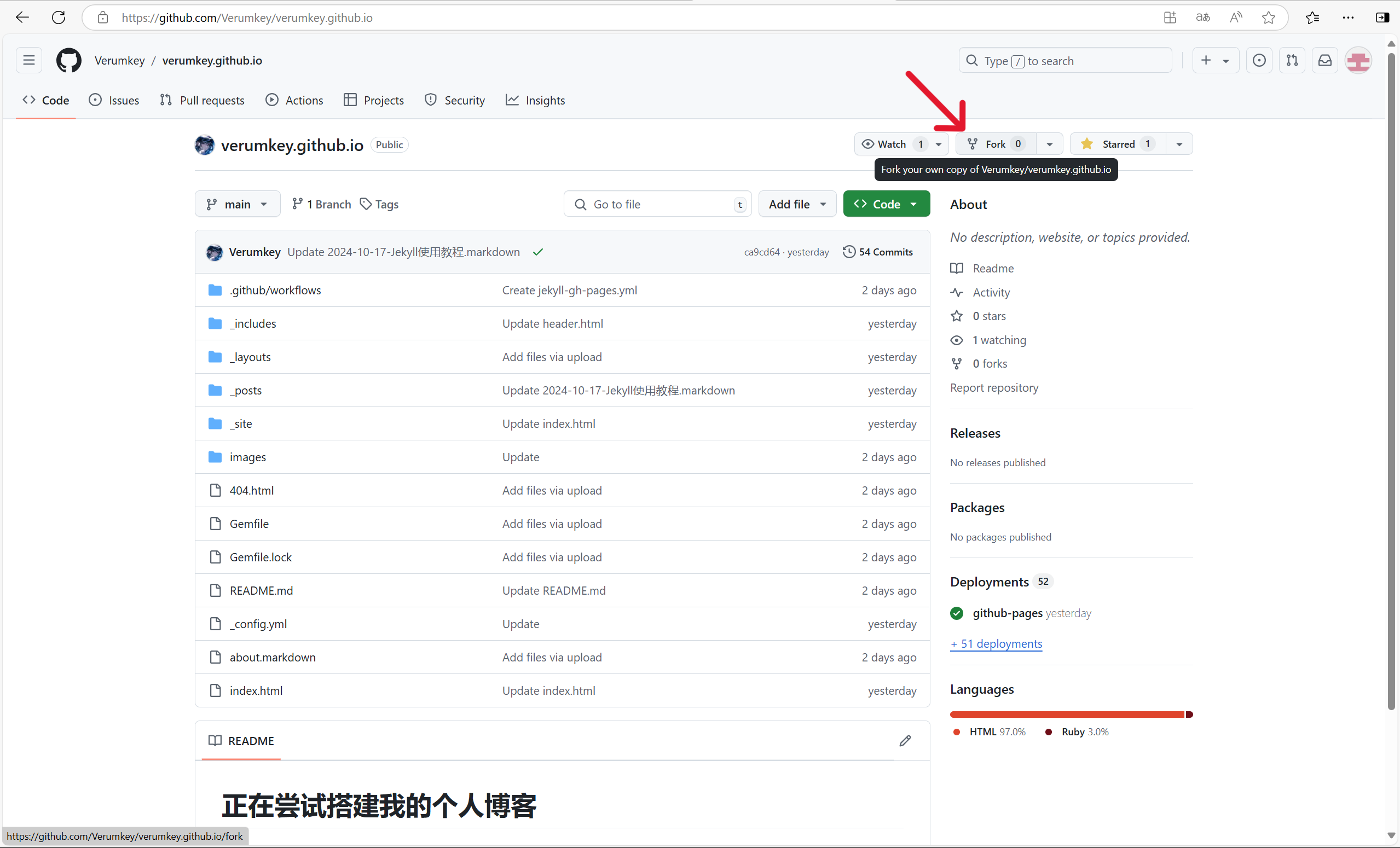The image size is (1400, 848).
Task: Open the green Code dropdown
Action: click(887, 204)
